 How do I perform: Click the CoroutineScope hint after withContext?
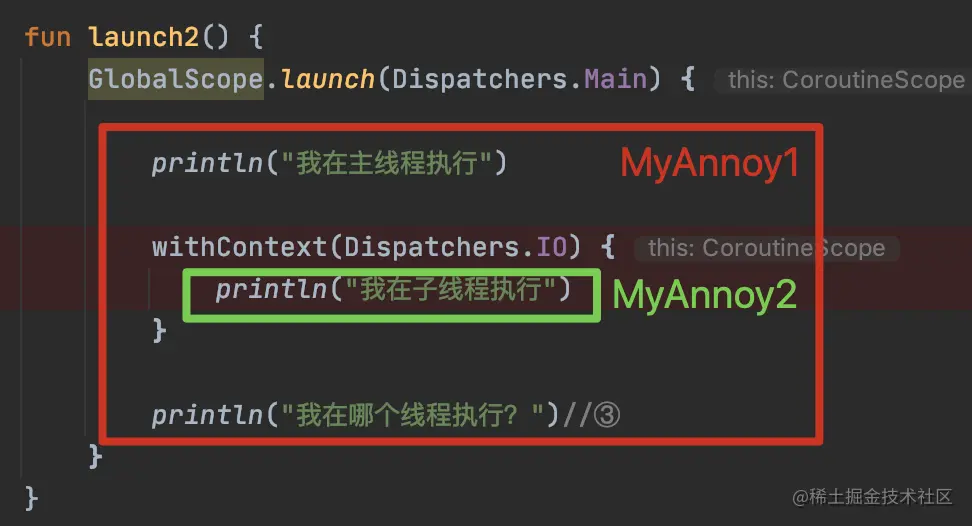click(x=767, y=248)
